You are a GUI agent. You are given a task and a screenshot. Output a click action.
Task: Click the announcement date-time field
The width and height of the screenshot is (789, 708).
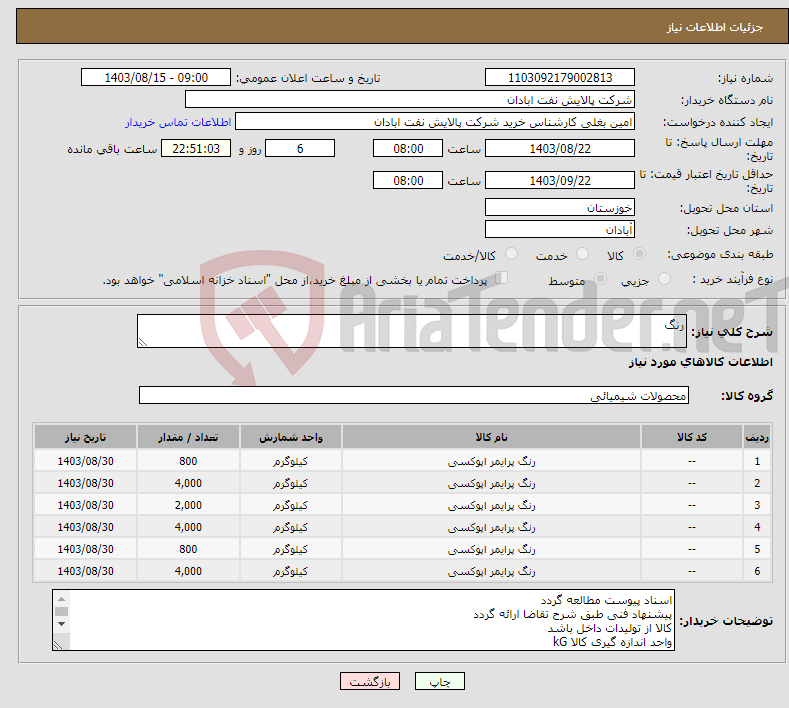155,77
